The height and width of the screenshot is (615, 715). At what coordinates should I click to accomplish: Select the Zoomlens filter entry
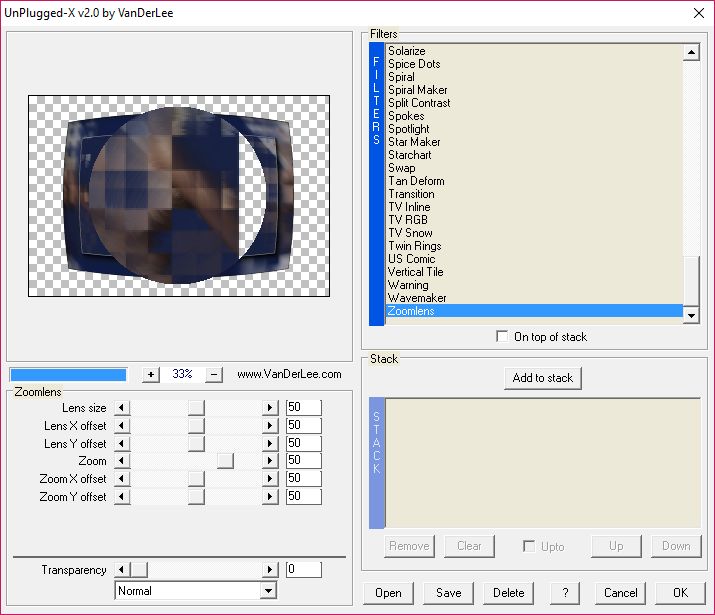tap(534, 311)
